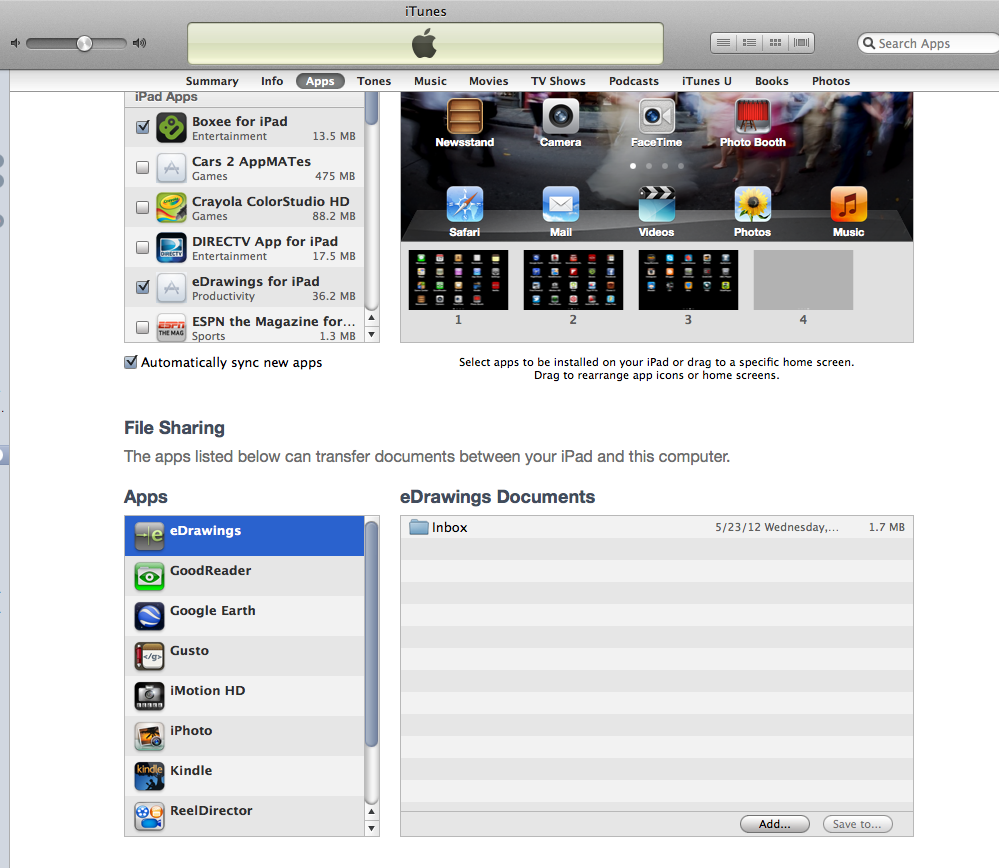
Task: Switch to grid view button
Action: pyautogui.click(x=775, y=43)
